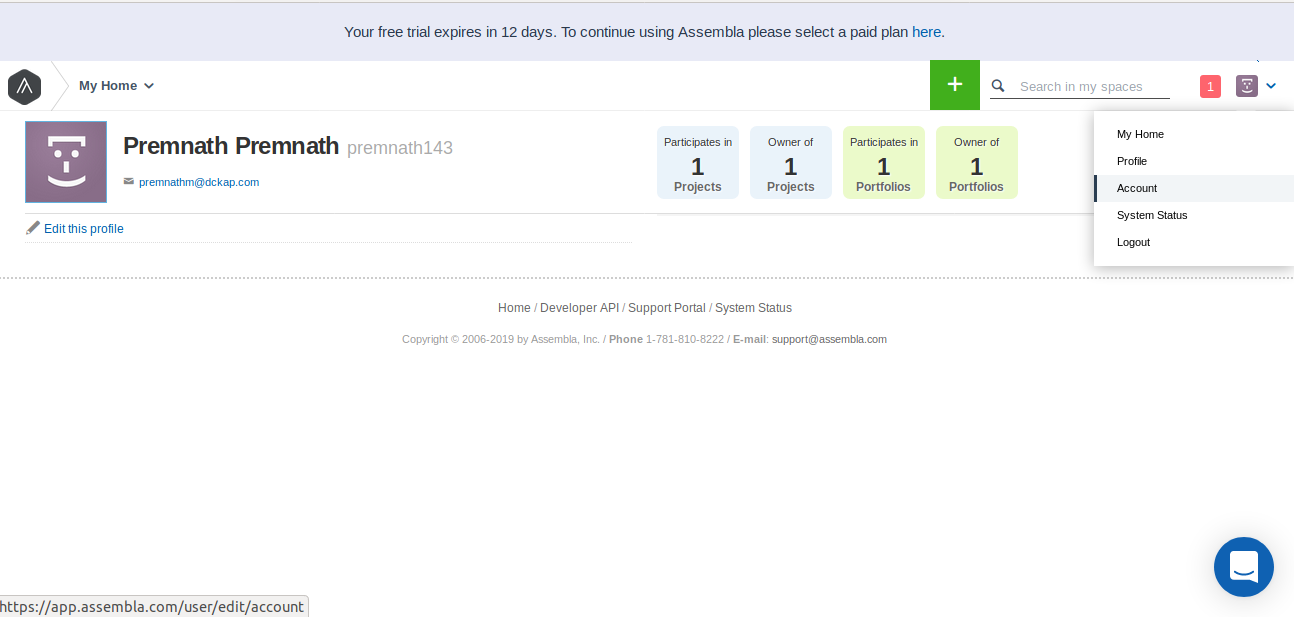Viewport: 1296px width, 619px height.
Task: Click the envelope email icon
Action: tap(128, 181)
